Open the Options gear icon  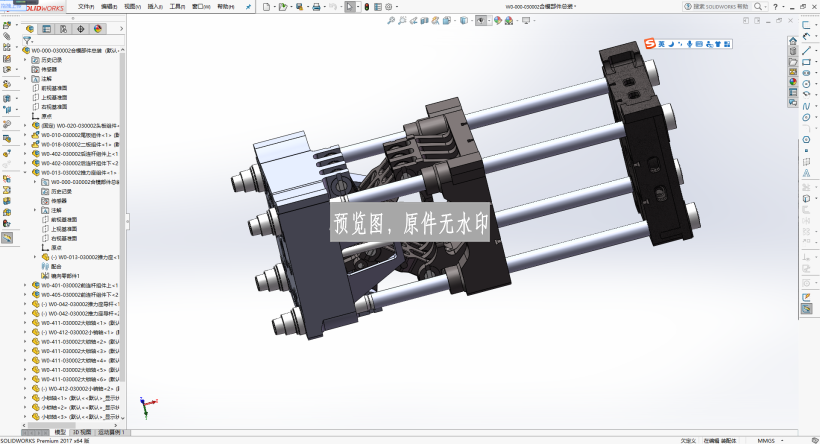pos(389,7)
